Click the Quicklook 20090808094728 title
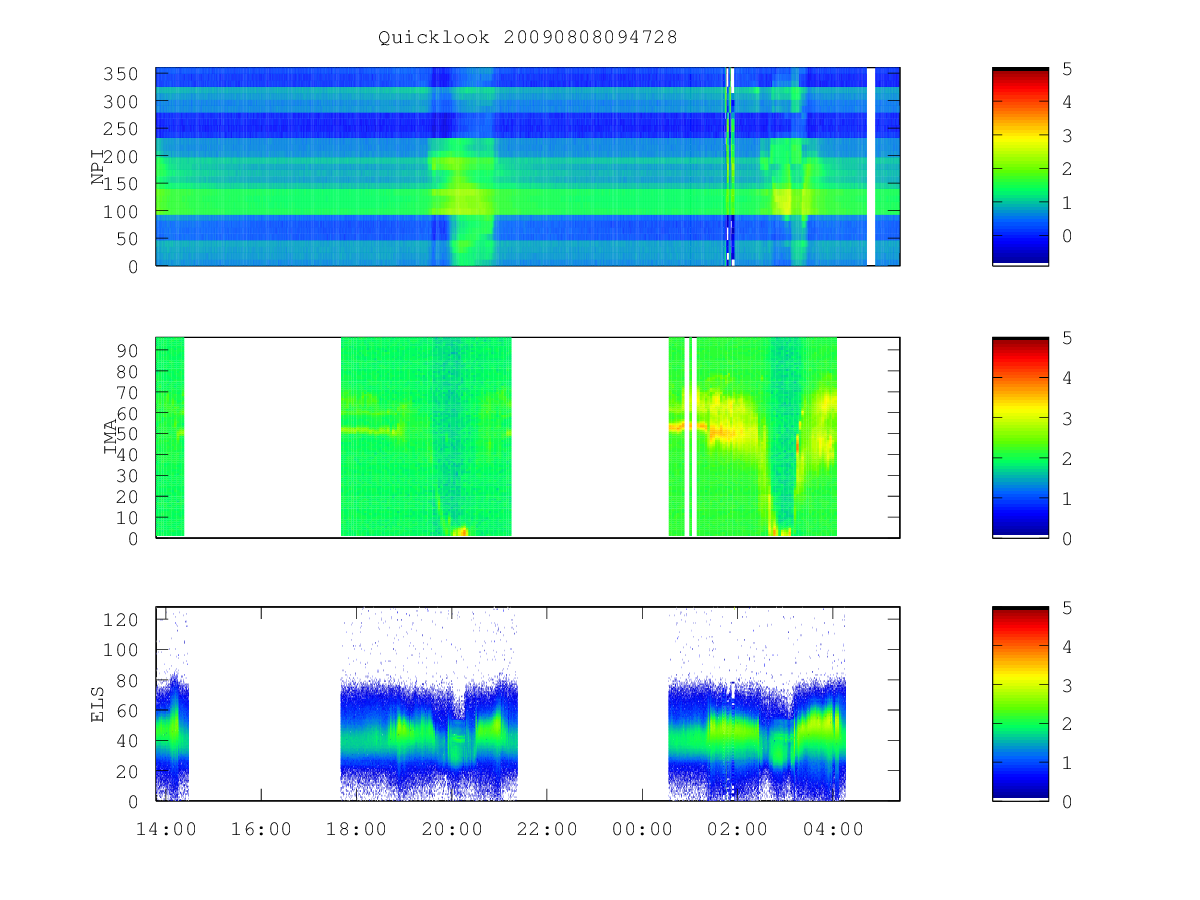This screenshot has width=1200, height=900. pos(528,38)
